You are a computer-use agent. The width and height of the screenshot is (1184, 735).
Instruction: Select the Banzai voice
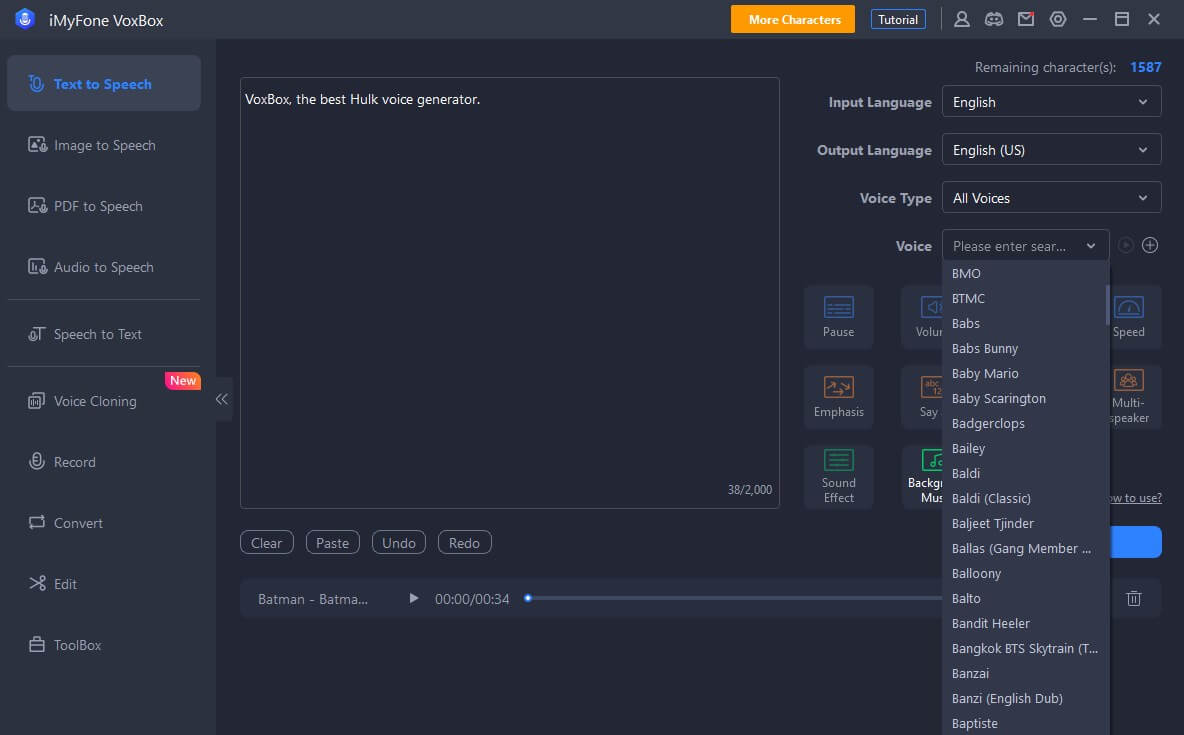point(1025,673)
